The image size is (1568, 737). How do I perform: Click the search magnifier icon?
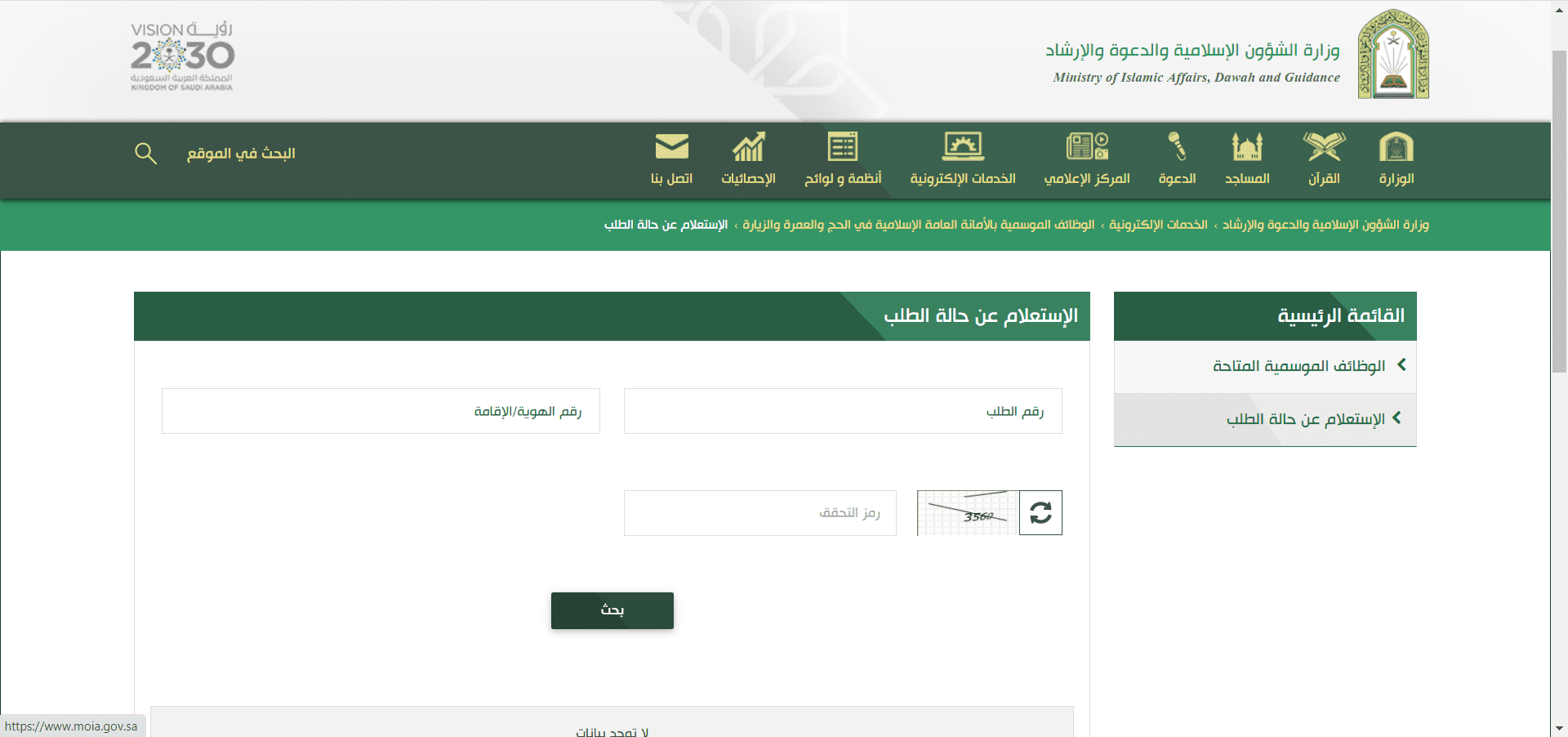145,154
